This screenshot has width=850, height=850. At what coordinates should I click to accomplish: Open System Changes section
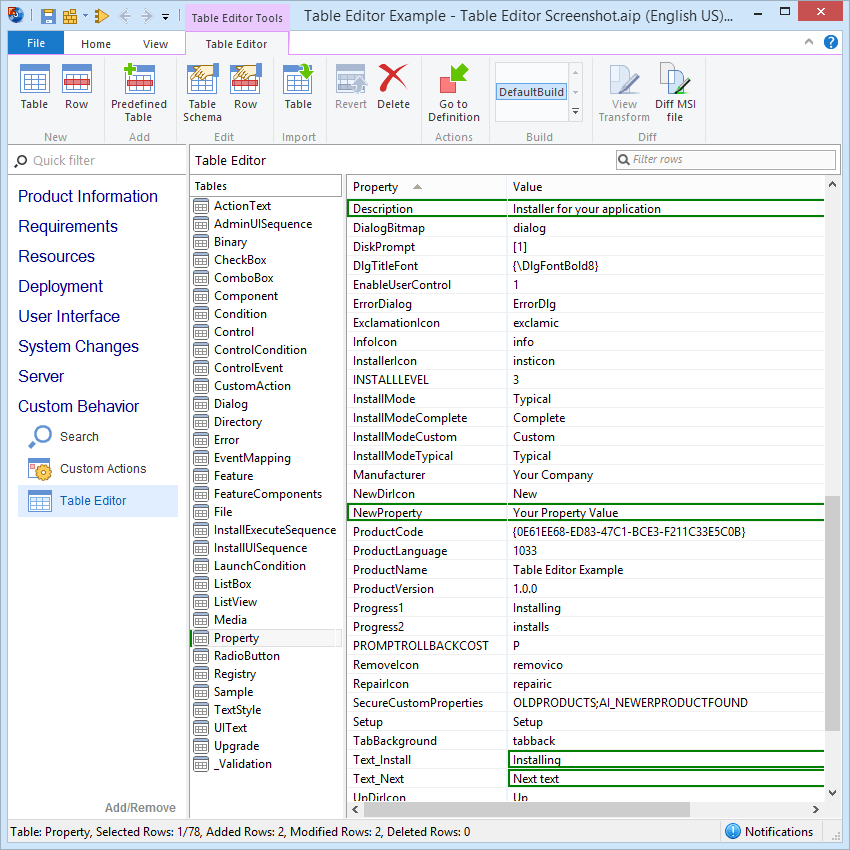point(78,346)
